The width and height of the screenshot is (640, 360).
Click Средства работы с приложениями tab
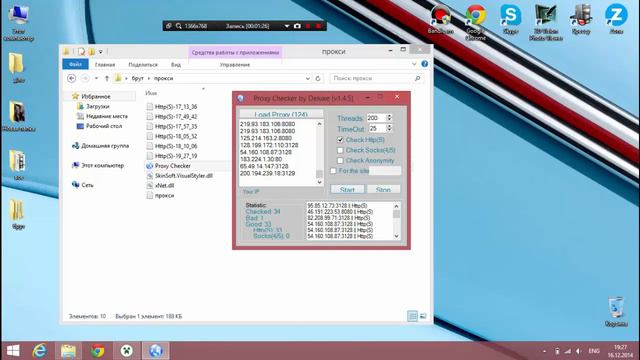[x=235, y=52]
